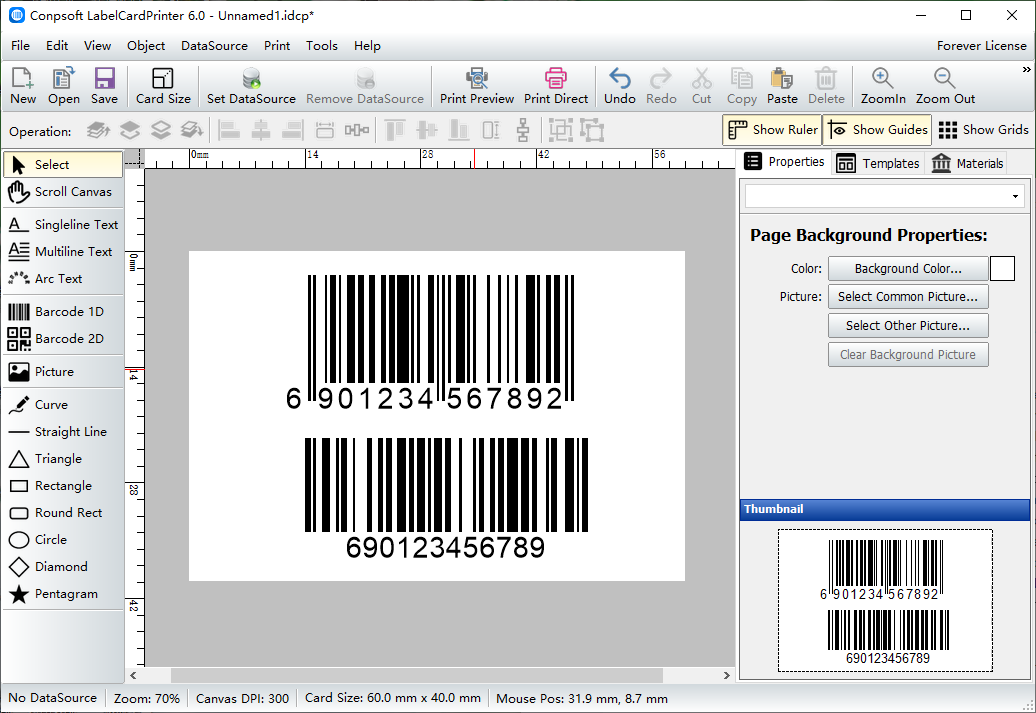Choose the Select pointer tool

[63, 165]
